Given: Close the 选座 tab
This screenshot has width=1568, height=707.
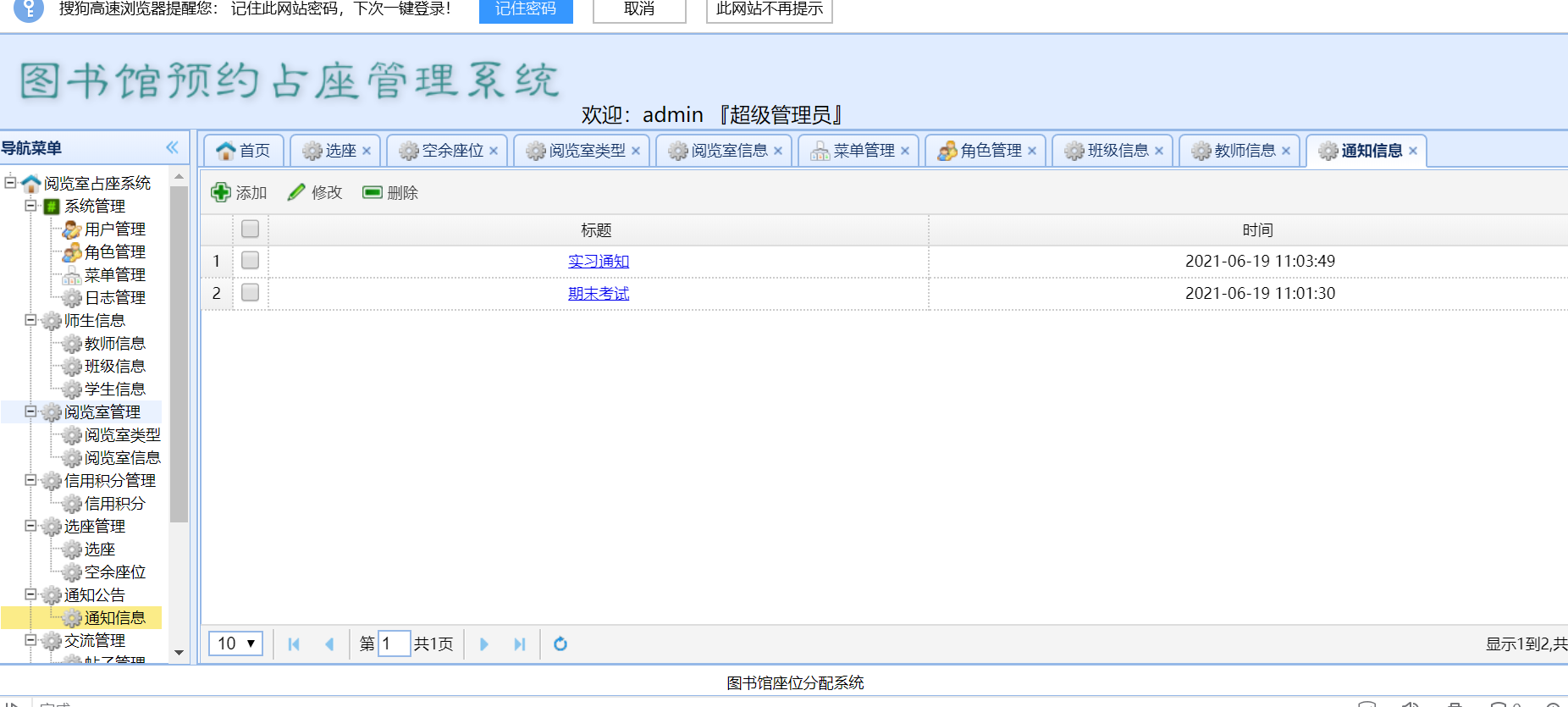Looking at the screenshot, I should point(367,151).
